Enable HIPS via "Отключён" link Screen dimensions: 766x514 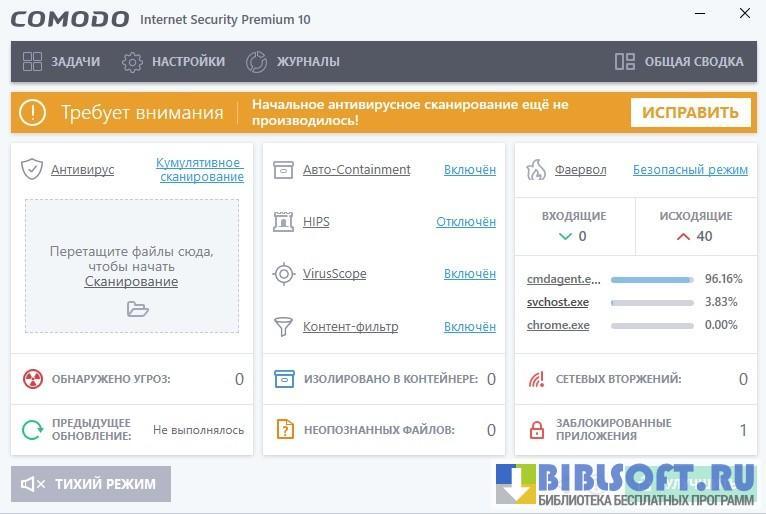pyautogui.click(x=465, y=222)
